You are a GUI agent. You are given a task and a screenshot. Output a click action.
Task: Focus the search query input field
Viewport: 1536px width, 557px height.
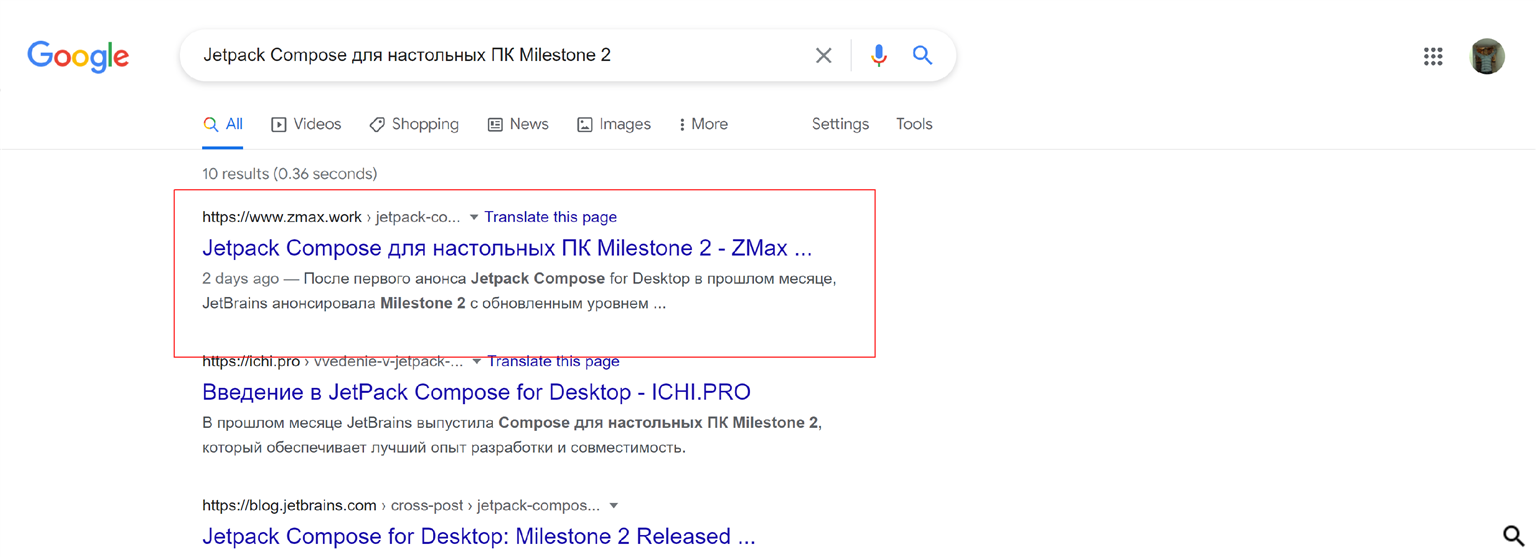[x=500, y=55]
